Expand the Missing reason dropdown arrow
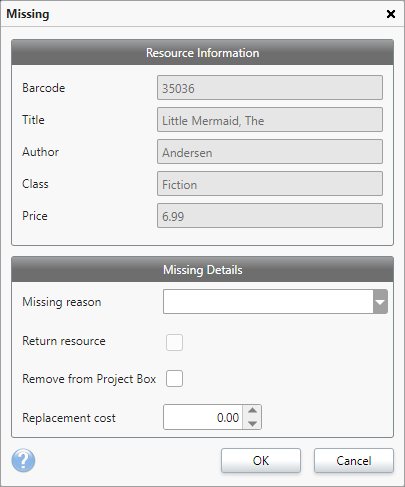 click(x=380, y=302)
